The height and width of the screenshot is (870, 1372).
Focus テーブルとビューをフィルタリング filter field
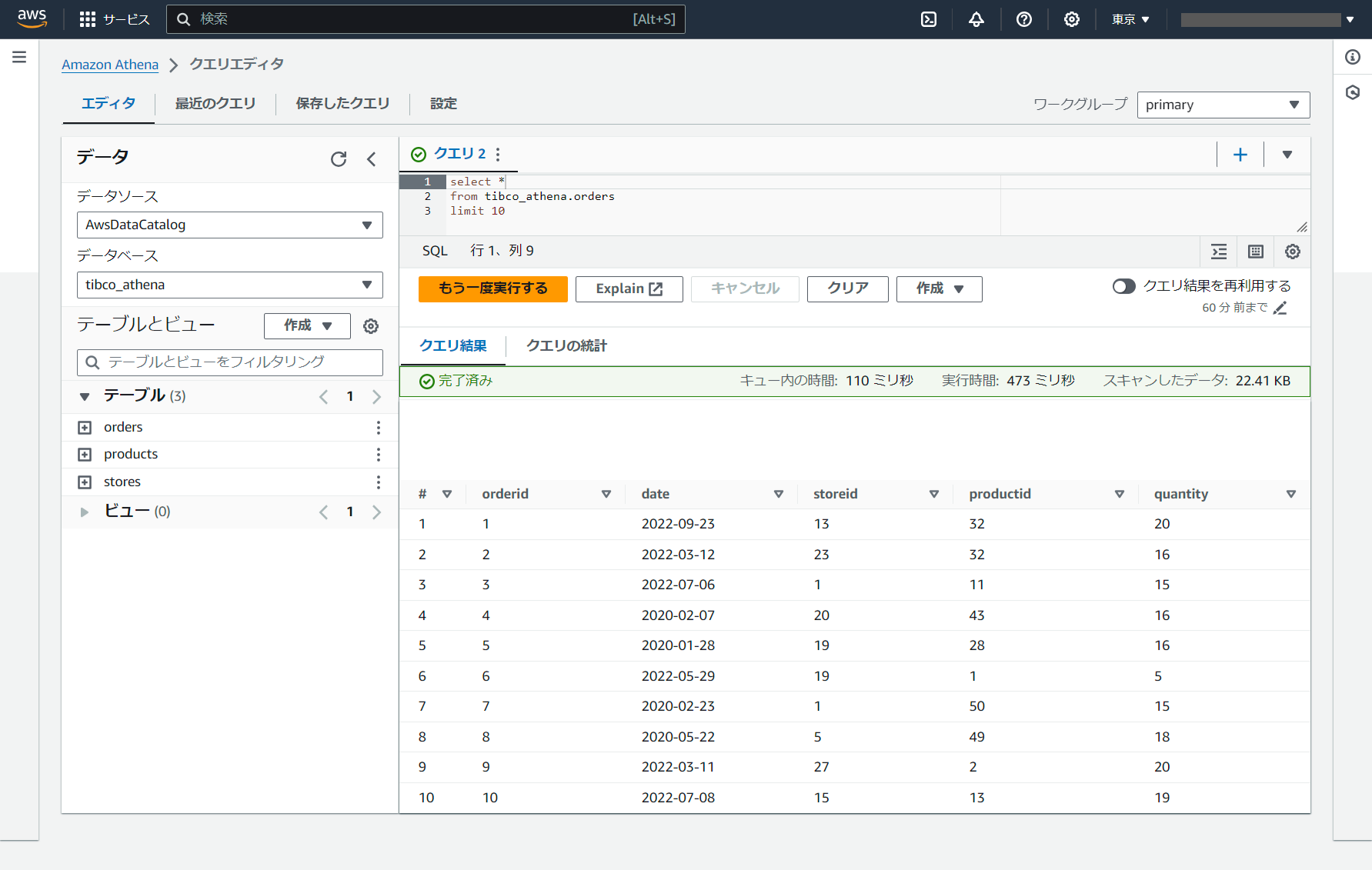pyautogui.click(x=229, y=362)
